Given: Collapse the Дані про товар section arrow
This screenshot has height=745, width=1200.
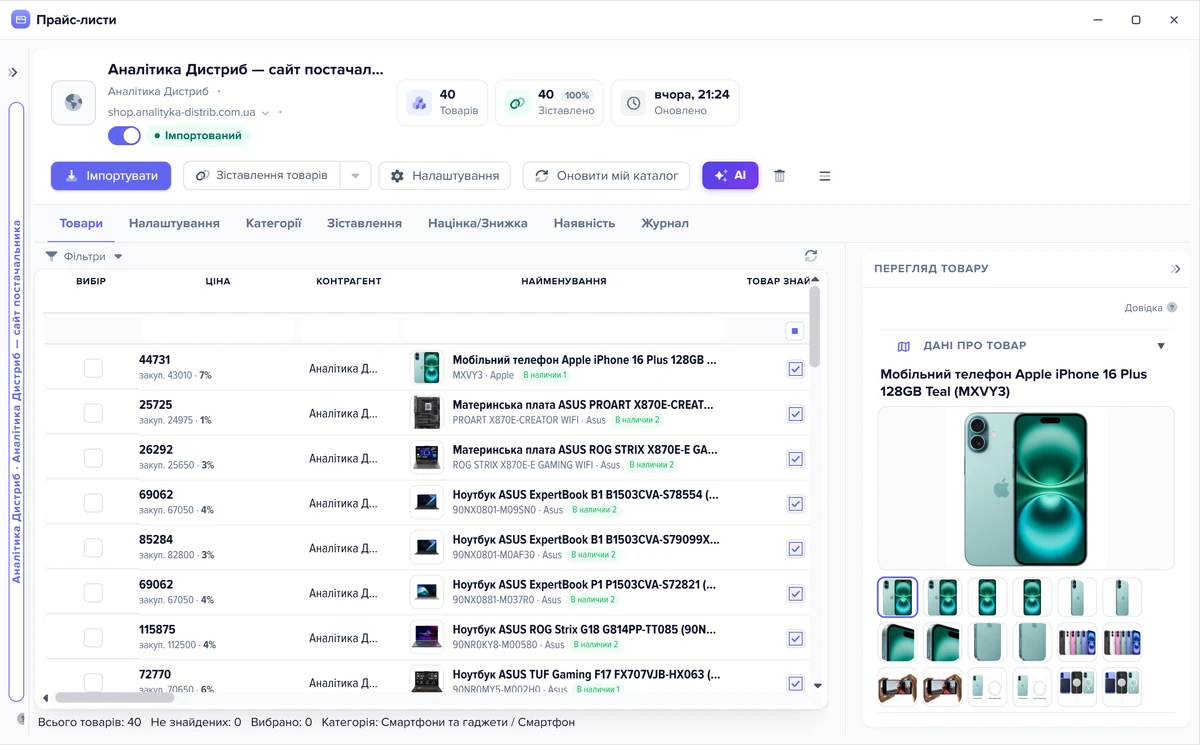Looking at the screenshot, I should pyautogui.click(x=1161, y=346).
